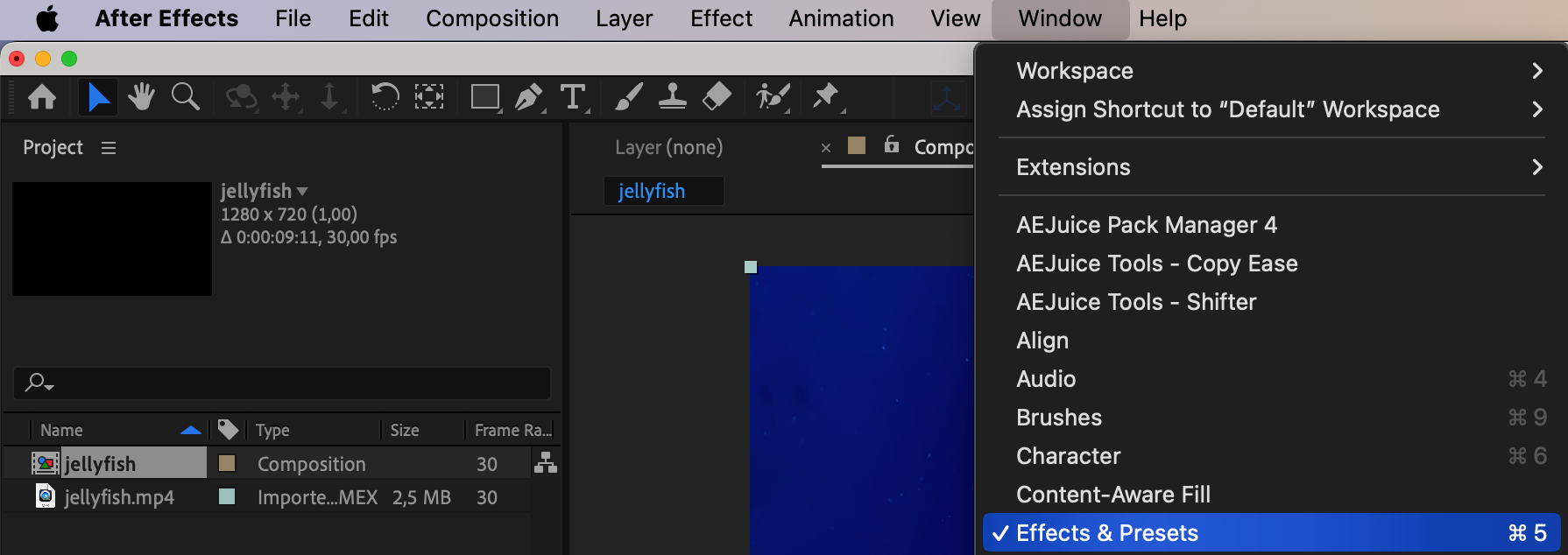Click the teal label swatch of jellyfish.mp4

pos(227,496)
